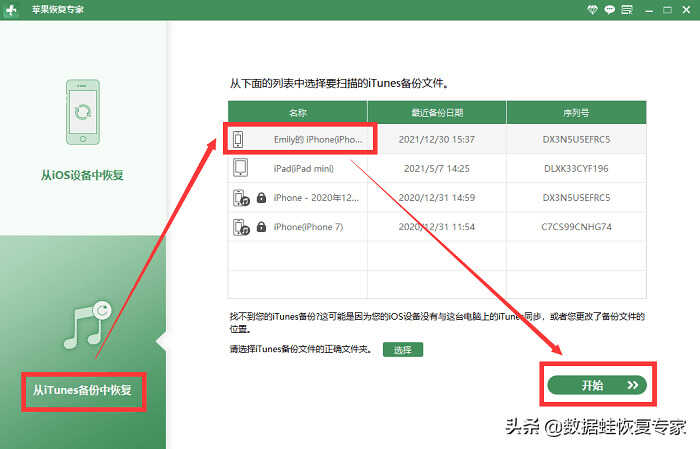Sort by 名称 column header
Image resolution: width=700 pixels, height=449 pixels.
[x=297, y=112]
